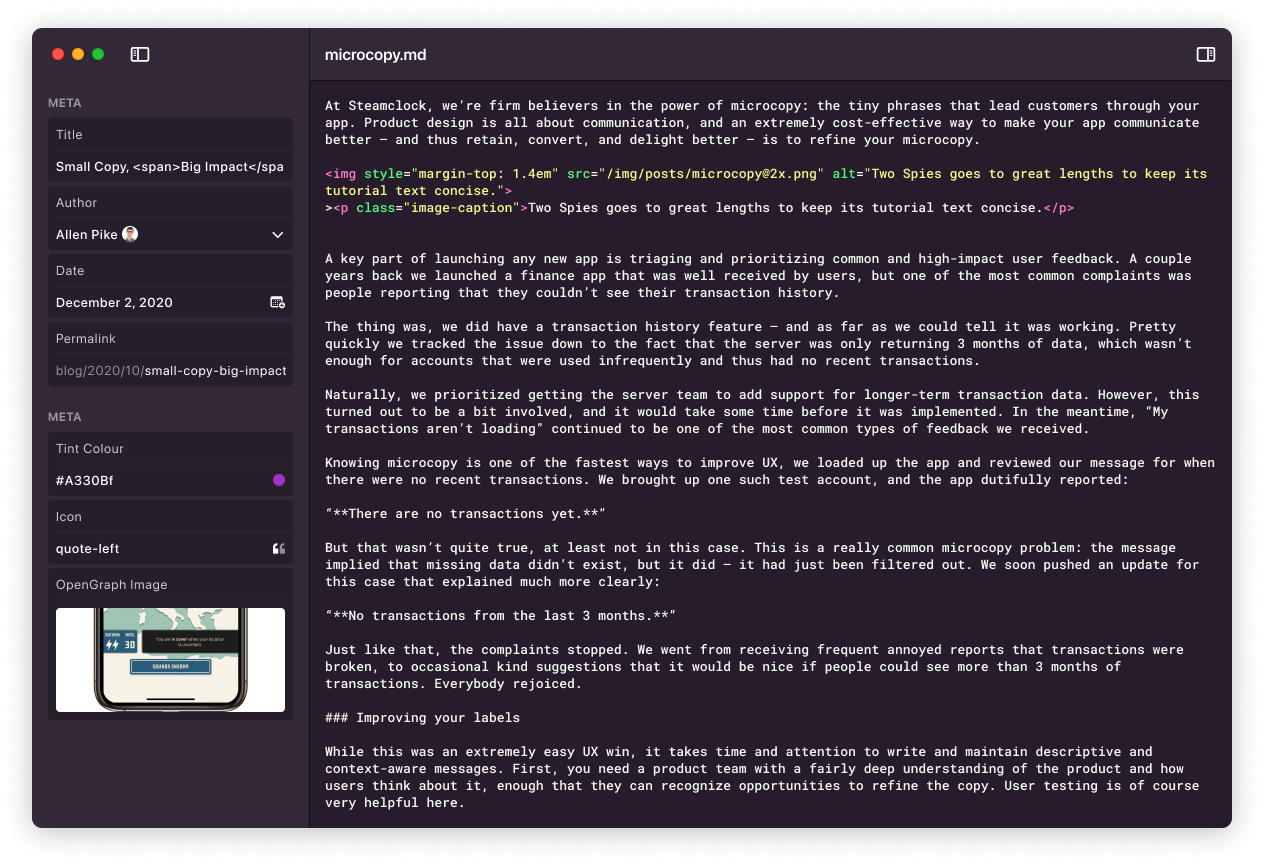Select the OpenGraph image thumbnail
Screen dimensions: 1264x864
pyautogui.click(x=170, y=660)
